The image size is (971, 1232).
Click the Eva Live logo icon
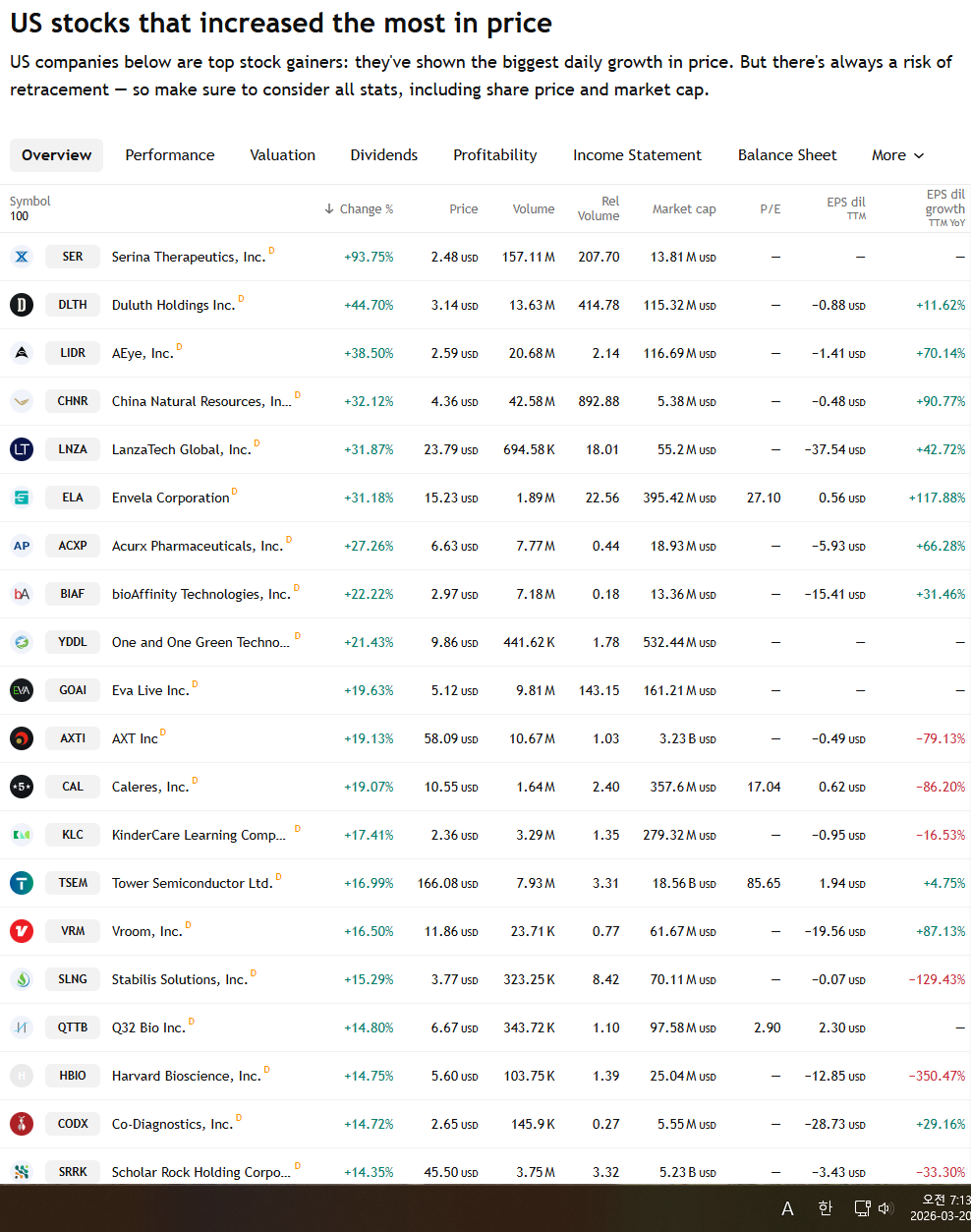pyautogui.click(x=22, y=690)
